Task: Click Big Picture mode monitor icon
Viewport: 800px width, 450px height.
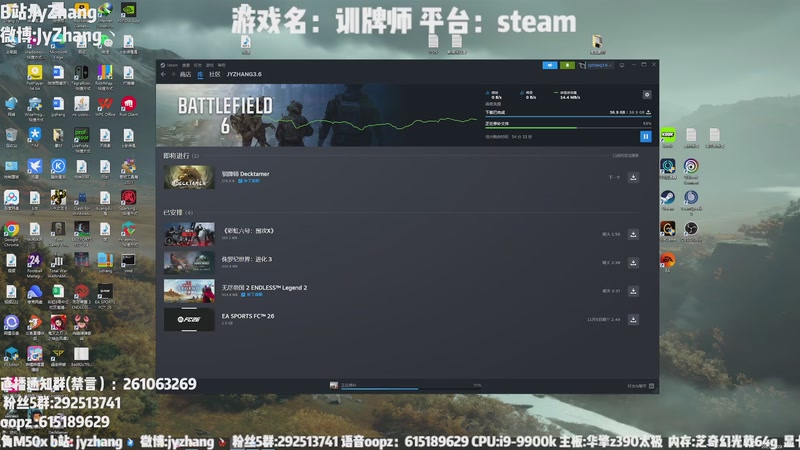Action: tap(622, 65)
